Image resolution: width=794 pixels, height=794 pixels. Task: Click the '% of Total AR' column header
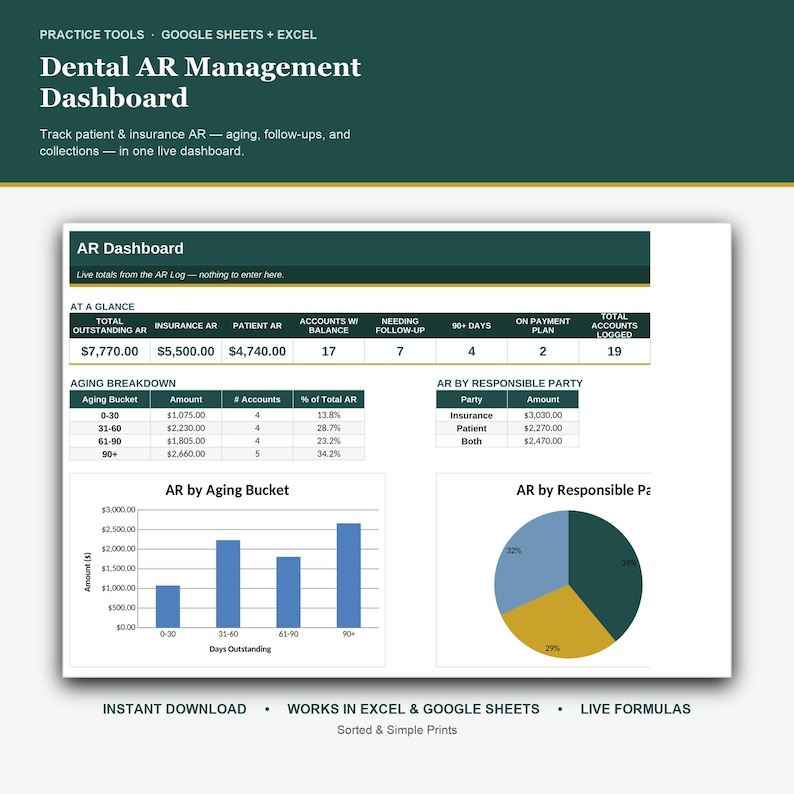329,399
